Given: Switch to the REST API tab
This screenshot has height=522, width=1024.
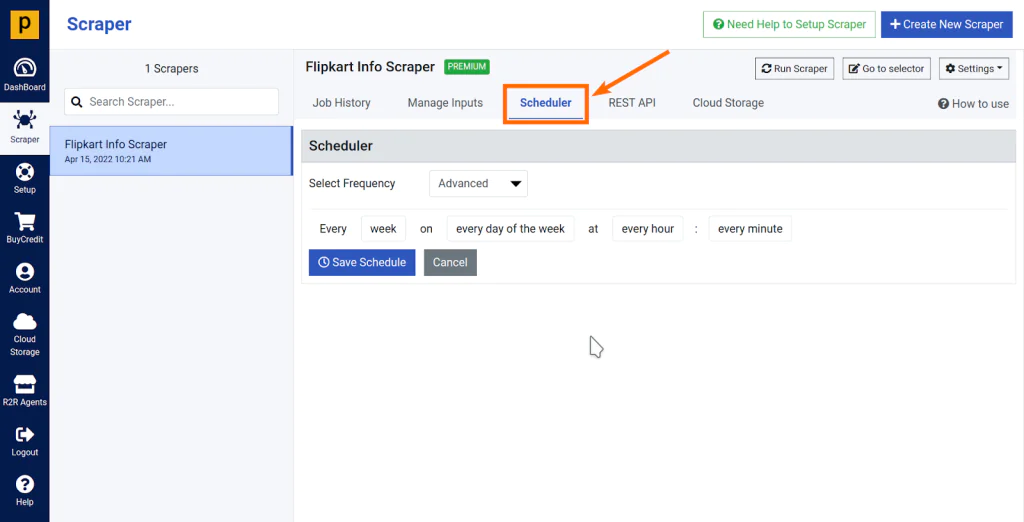Looking at the screenshot, I should coord(632,103).
